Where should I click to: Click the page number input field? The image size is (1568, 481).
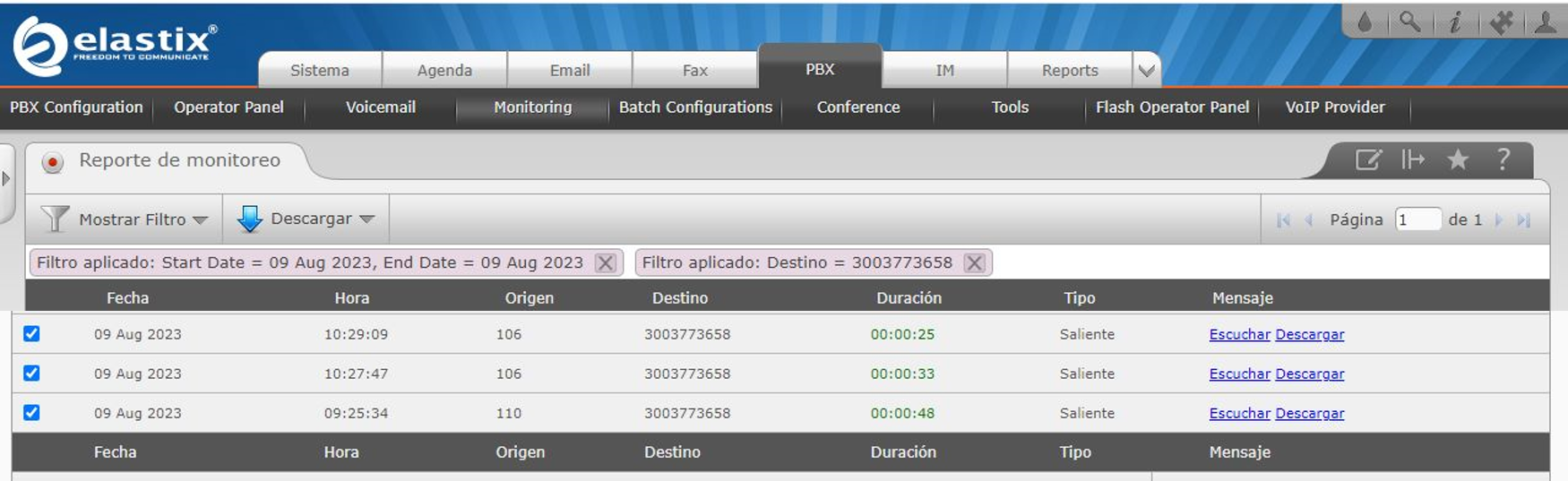point(1417,220)
